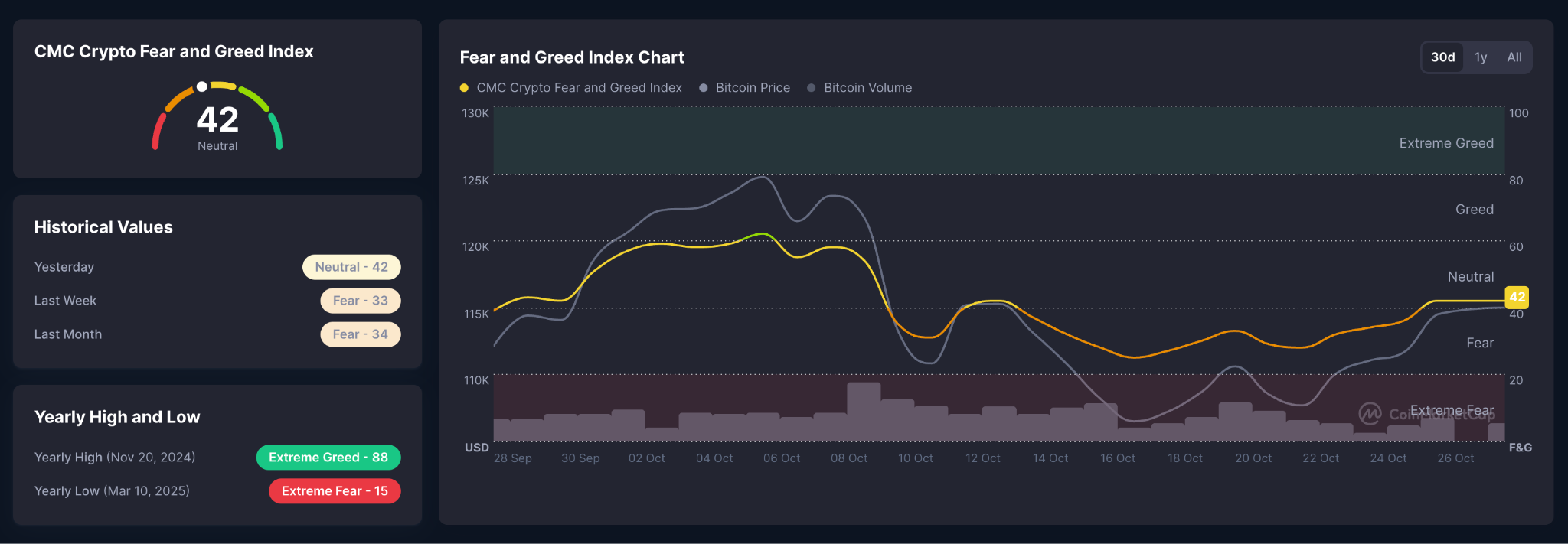Click the Fear - 34 last month badge
The image size is (1568, 544).
(360, 334)
